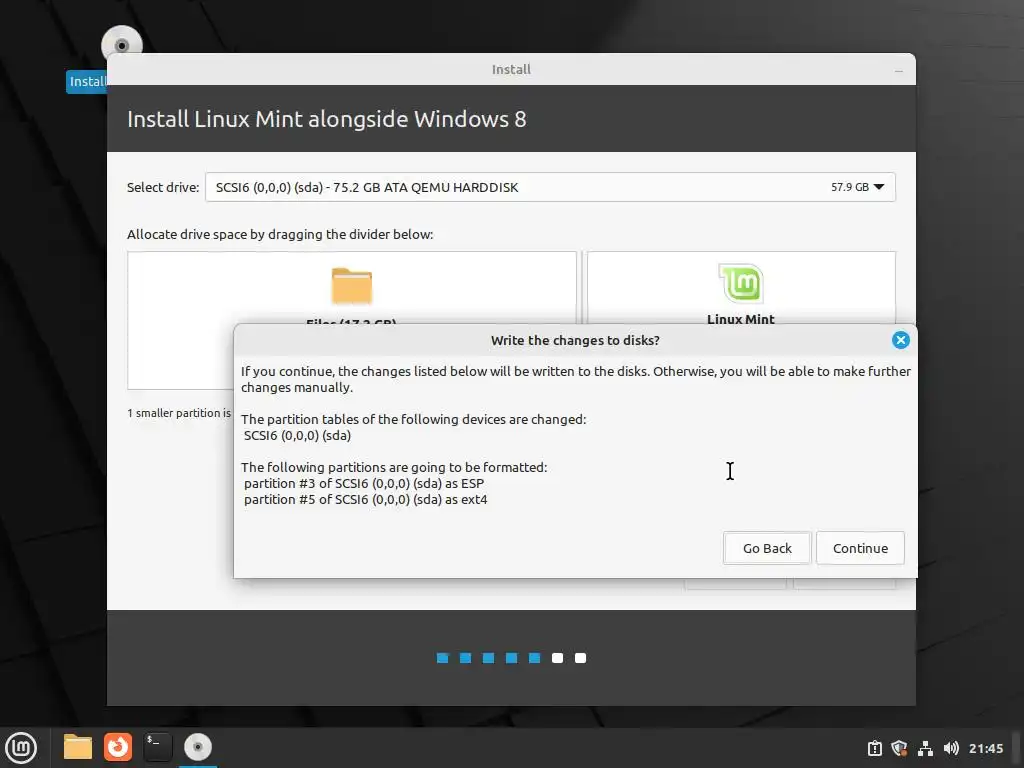
Task: Click the text 'partition #3 of SCSI6 (0,0,0) (sda) as ESP'
Action: pyautogui.click(x=364, y=483)
